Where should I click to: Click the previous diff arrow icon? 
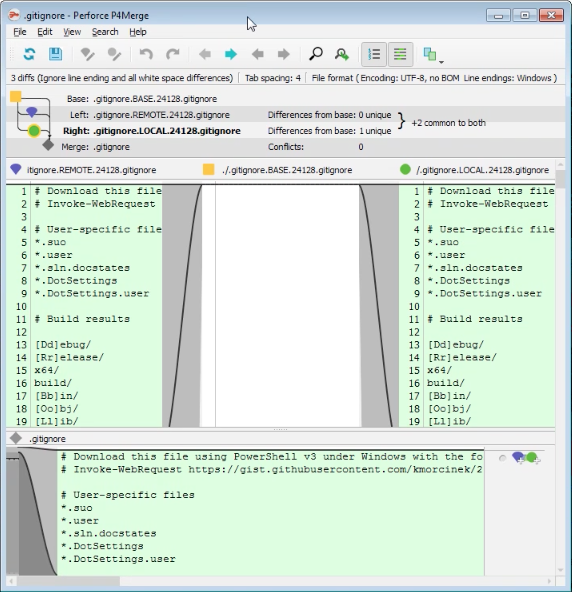[x=205, y=54]
